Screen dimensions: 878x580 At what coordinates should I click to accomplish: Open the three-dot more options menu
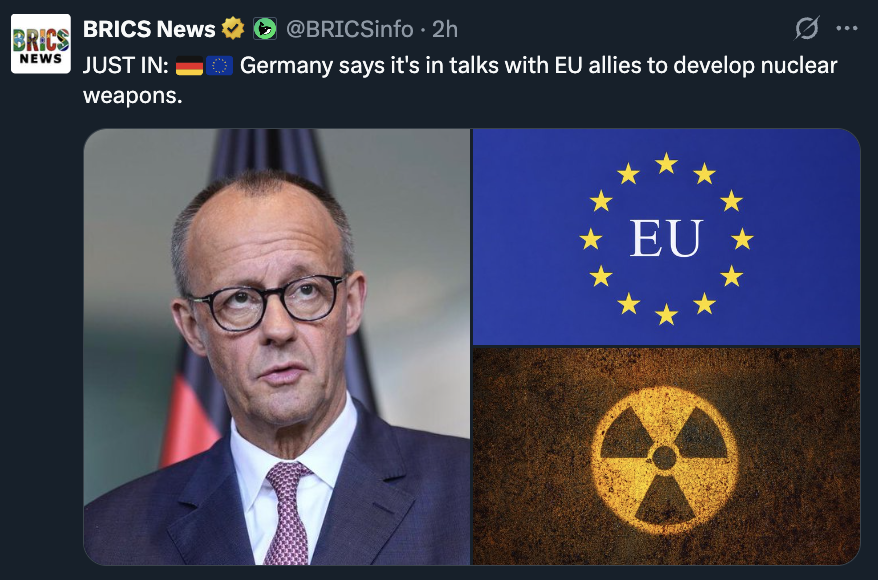pos(847,28)
